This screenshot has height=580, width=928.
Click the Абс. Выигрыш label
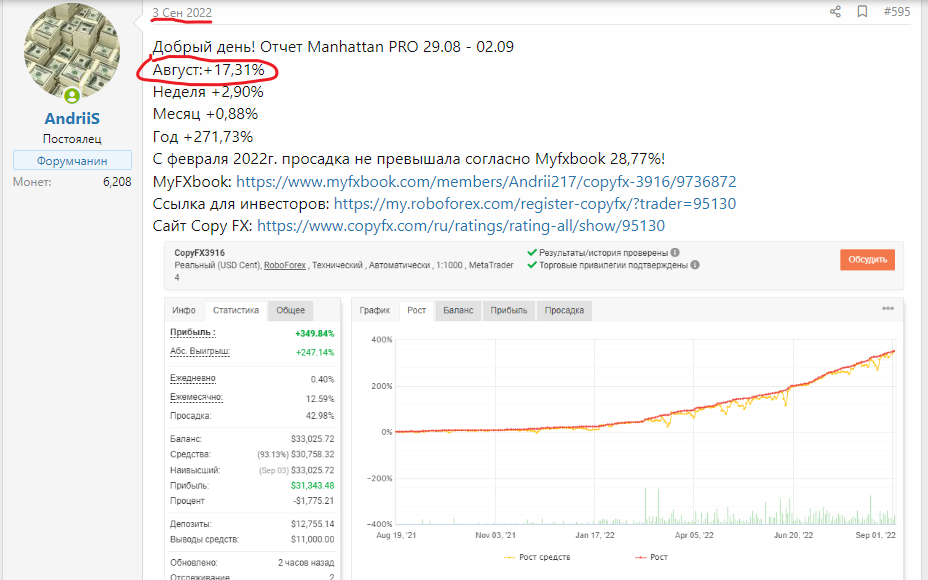199,352
